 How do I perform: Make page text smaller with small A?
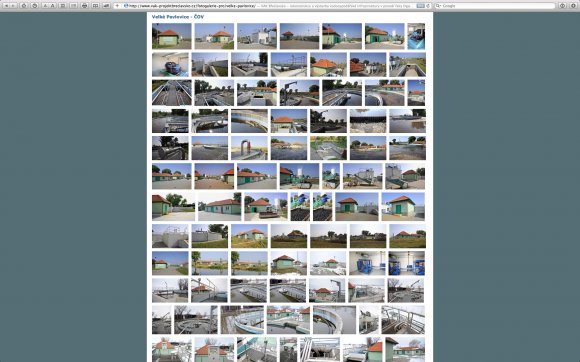click(45, 6)
